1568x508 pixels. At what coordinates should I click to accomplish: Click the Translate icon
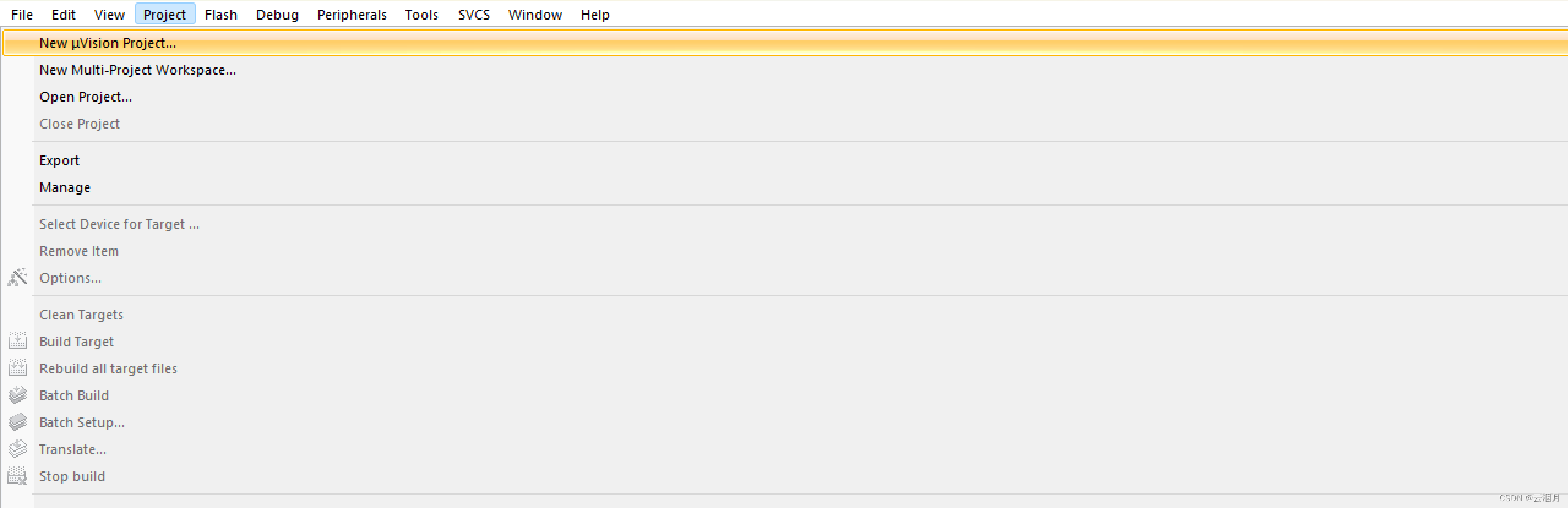tap(17, 449)
